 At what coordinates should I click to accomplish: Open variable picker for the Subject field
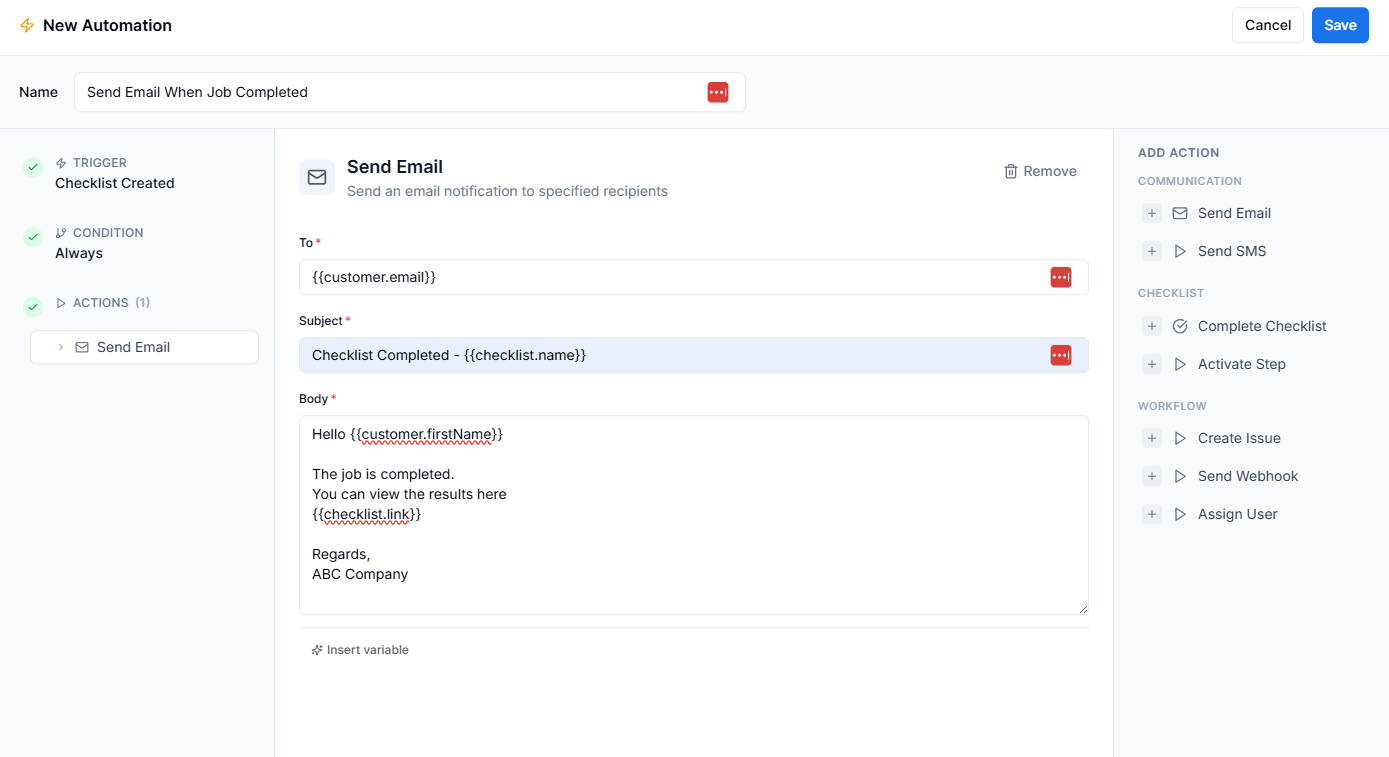[x=1061, y=355]
